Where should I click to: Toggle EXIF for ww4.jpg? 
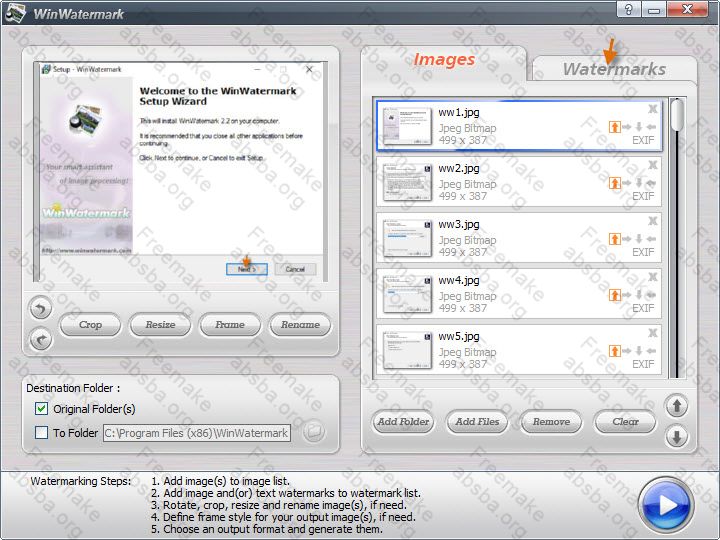(x=643, y=308)
